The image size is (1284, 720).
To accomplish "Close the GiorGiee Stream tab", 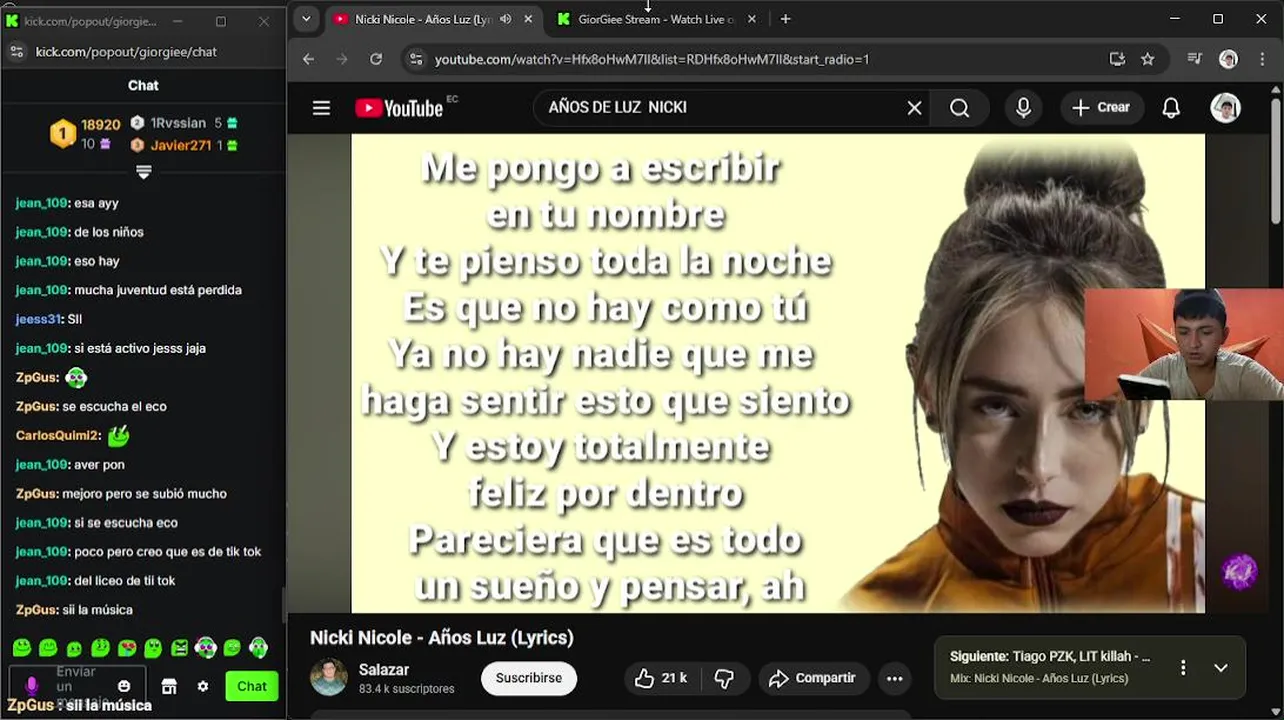I will click(752, 19).
